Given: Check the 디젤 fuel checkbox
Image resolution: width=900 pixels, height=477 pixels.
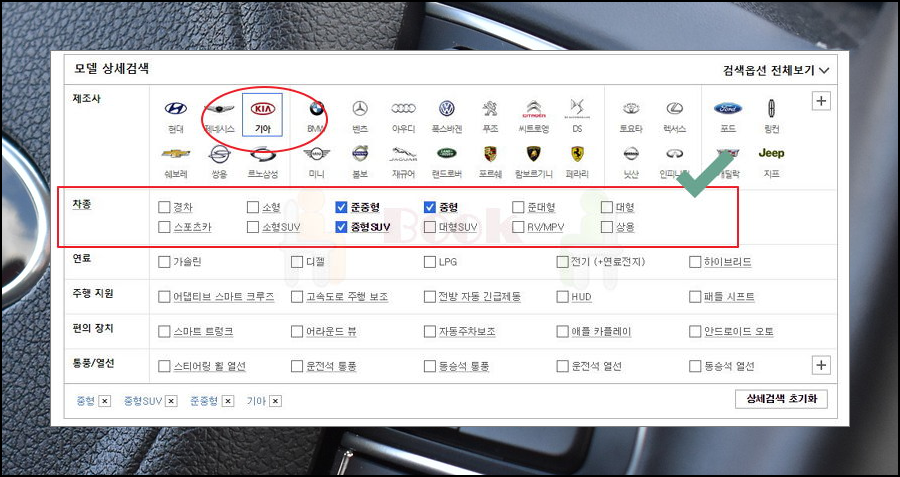Looking at the screenshot, I should (297, 262).
